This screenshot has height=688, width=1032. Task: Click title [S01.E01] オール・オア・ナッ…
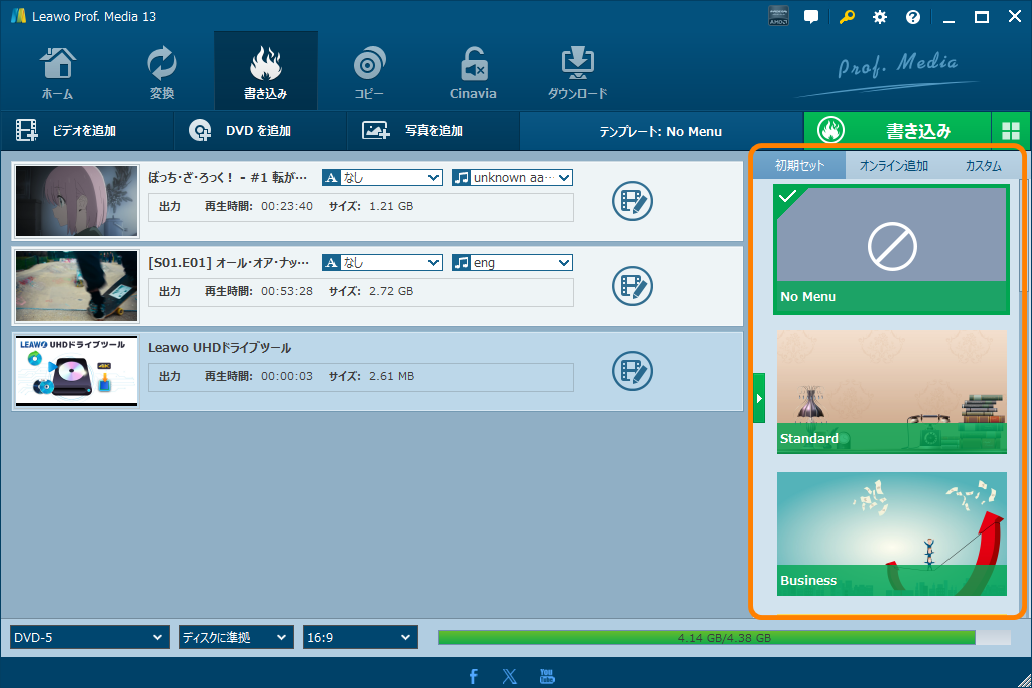coord(228,263)
